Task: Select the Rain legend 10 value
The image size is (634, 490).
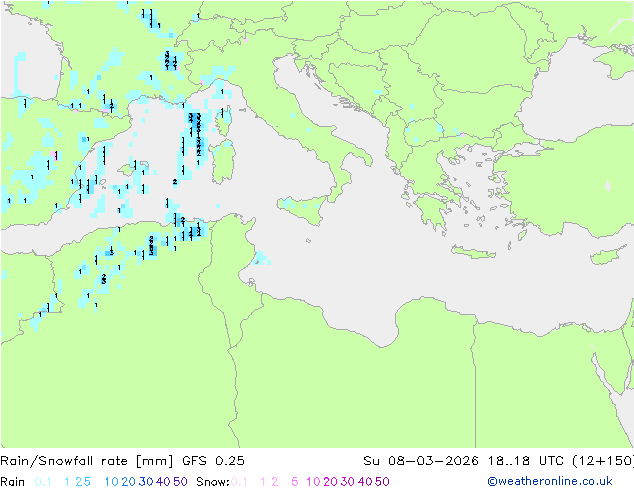Action: pos(112,482)
